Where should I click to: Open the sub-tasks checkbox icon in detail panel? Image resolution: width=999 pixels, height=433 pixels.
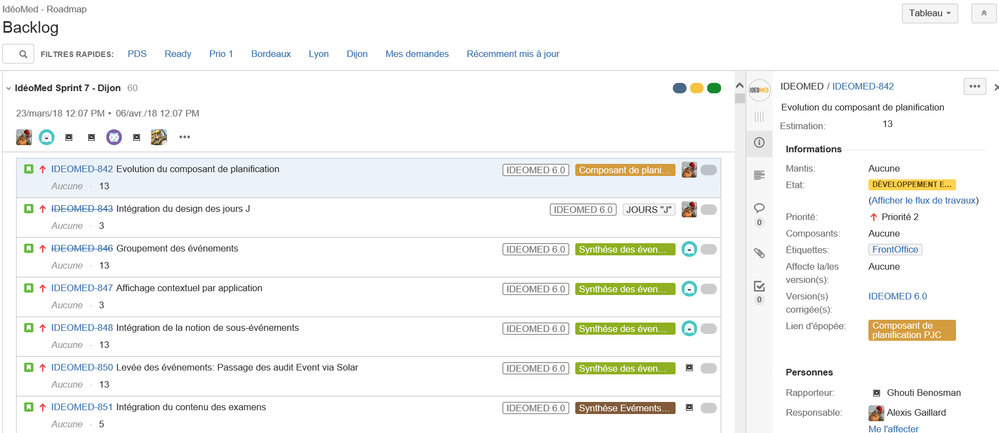[759, 286]
